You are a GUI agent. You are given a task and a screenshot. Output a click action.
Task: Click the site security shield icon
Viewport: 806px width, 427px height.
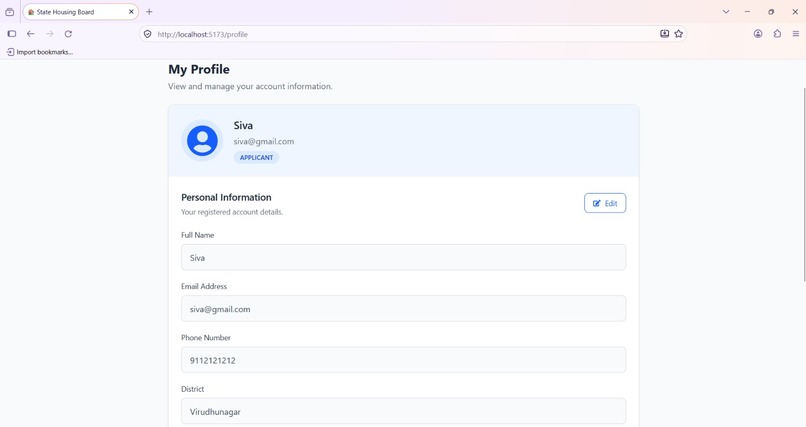tap(148, 34)
